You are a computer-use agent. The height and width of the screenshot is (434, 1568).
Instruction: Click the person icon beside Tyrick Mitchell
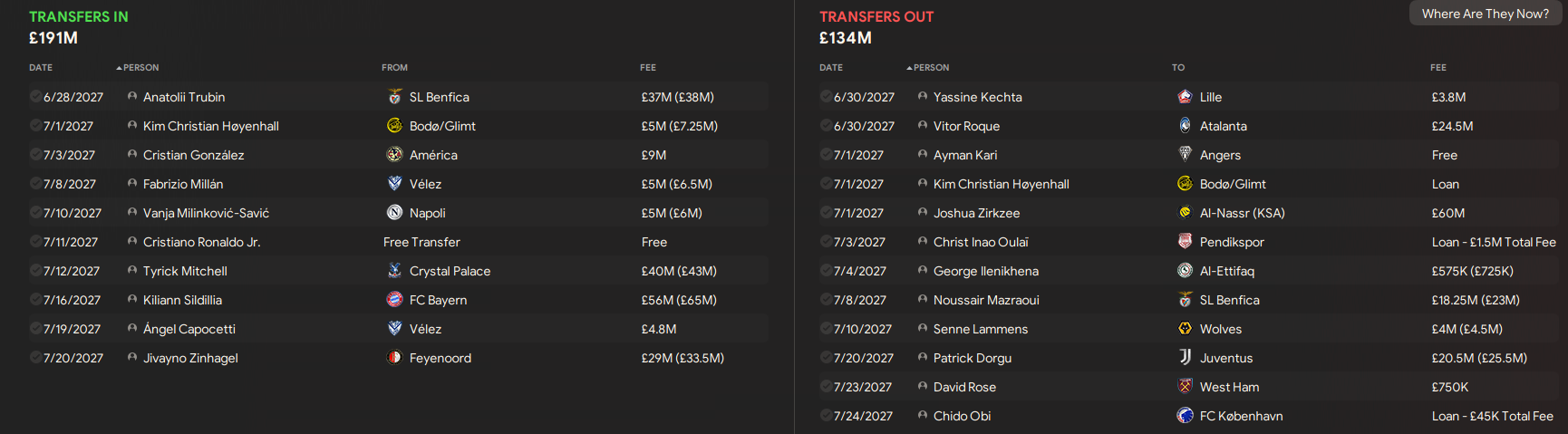click(x=132, y=270)
